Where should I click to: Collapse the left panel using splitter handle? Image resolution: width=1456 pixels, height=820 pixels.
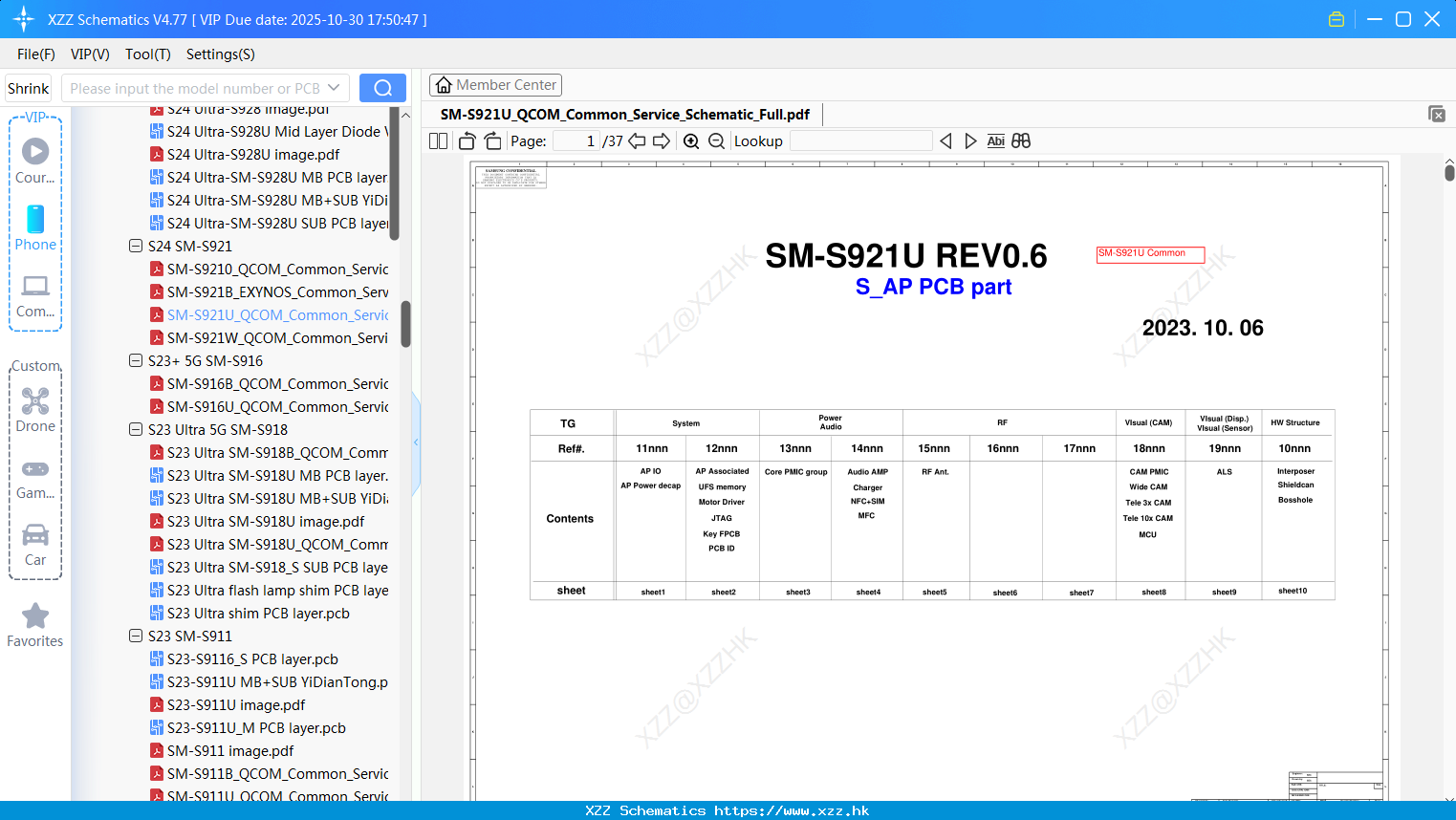pyautogui.click(x=416, y=442)
